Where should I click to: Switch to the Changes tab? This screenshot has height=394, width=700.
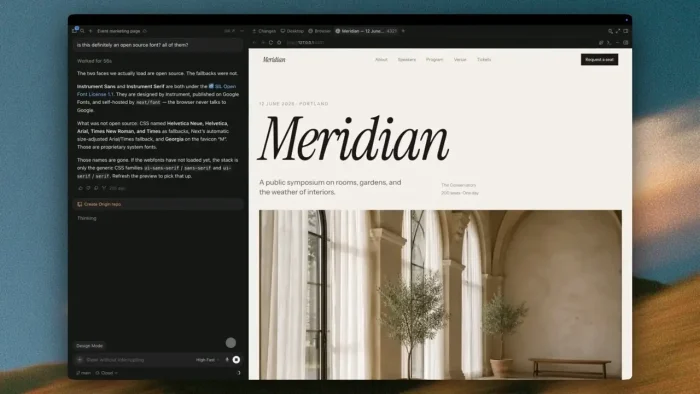tap(264, 31)
